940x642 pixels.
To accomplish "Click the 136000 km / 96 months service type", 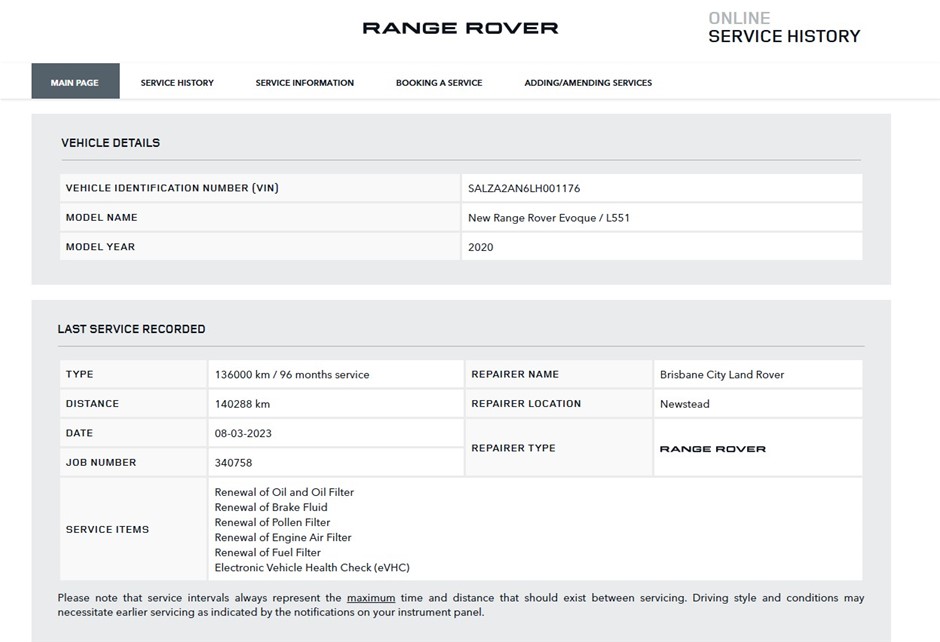I will pos(291,375).
